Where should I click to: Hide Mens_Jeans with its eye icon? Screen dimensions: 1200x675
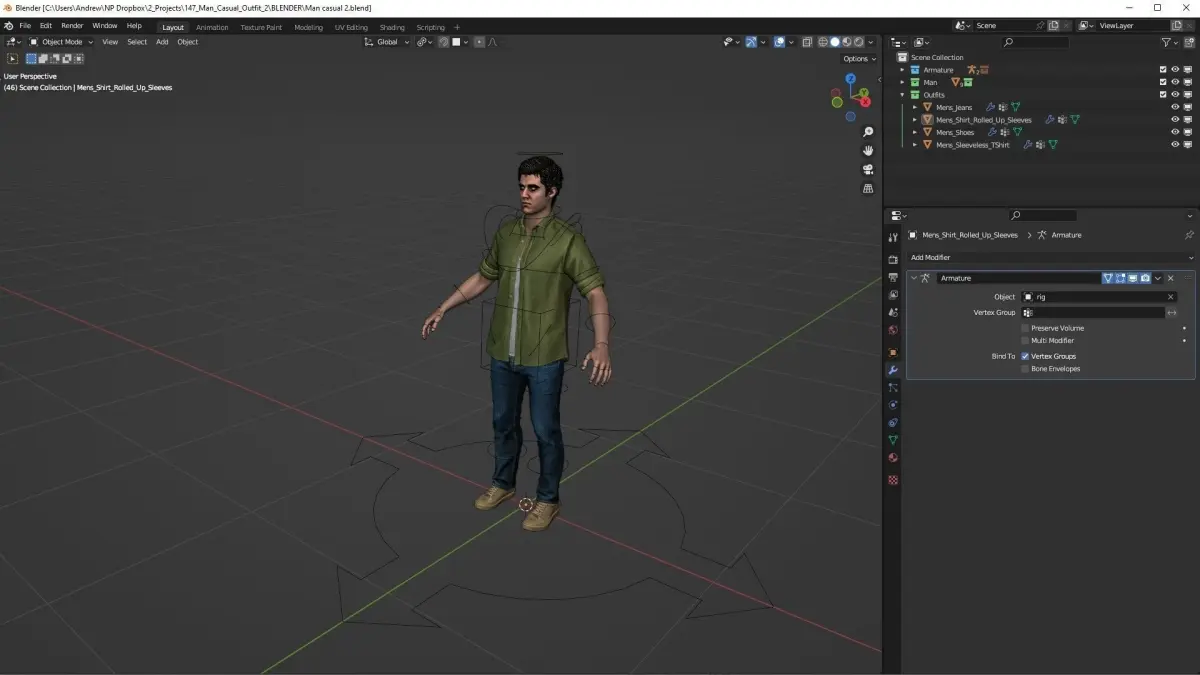tap(1175, 107)
